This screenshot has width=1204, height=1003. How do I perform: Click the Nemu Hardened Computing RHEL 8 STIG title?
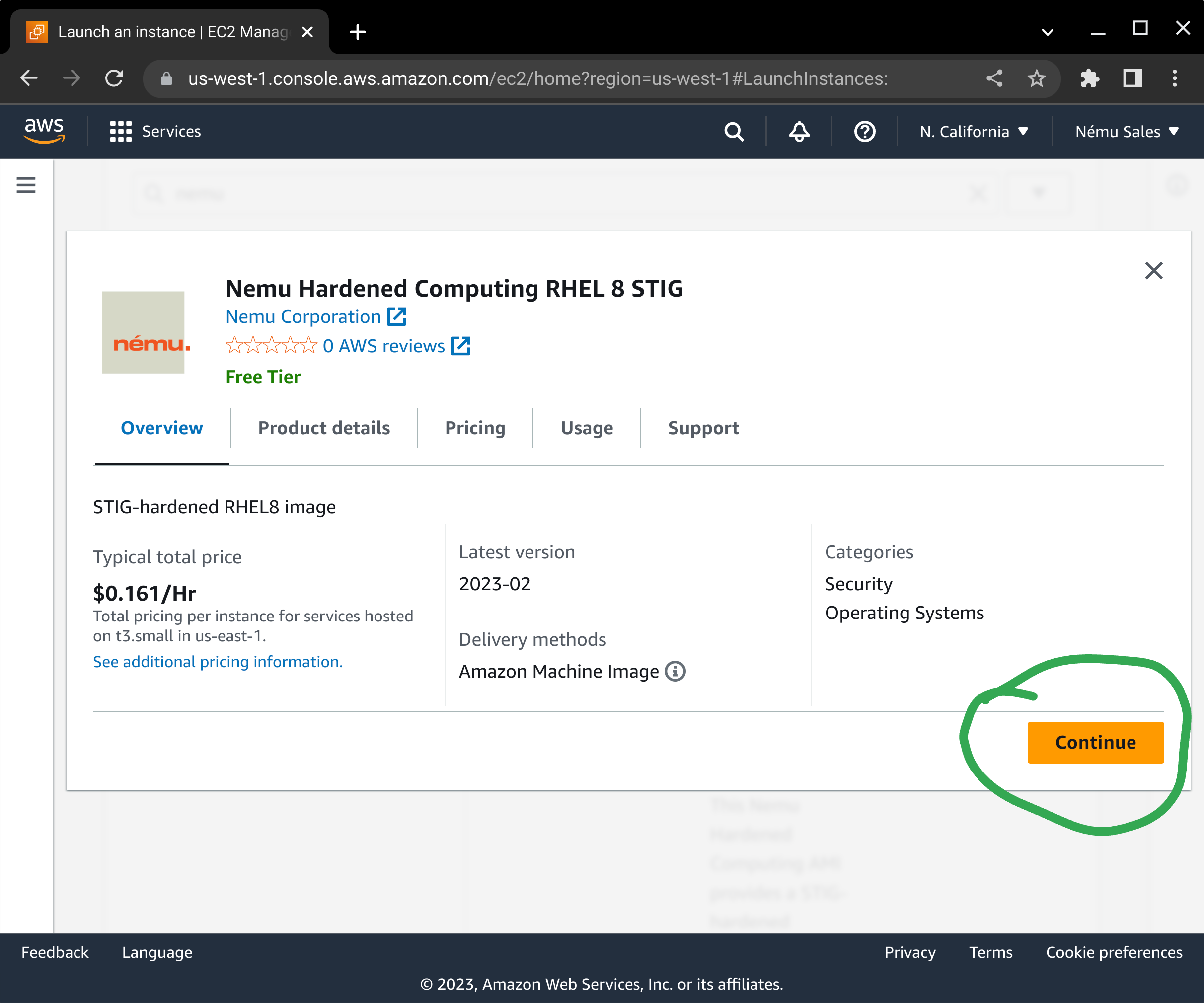click(x=454, y=289)
